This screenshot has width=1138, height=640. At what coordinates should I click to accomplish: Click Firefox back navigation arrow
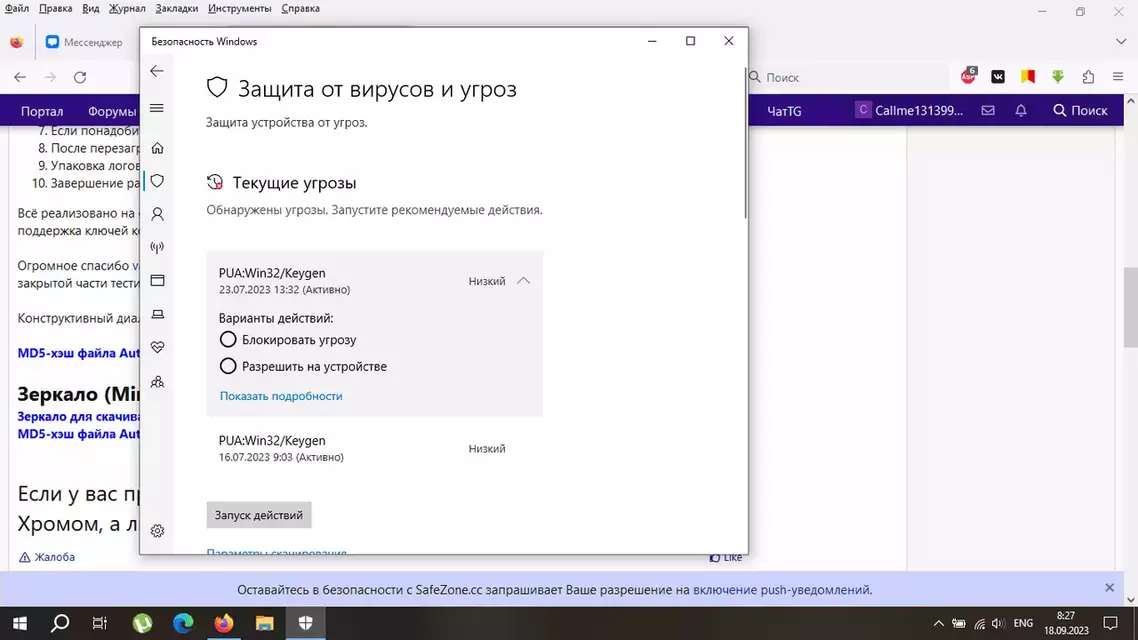click(x=20, y=77)
